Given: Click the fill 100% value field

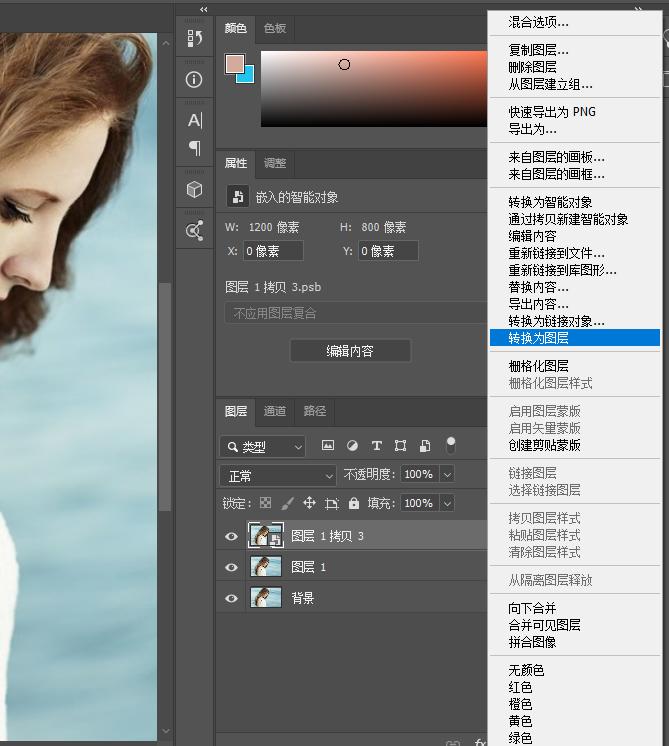Looking at the screenshot, I should pyautogui.click(x=419, y=503).
